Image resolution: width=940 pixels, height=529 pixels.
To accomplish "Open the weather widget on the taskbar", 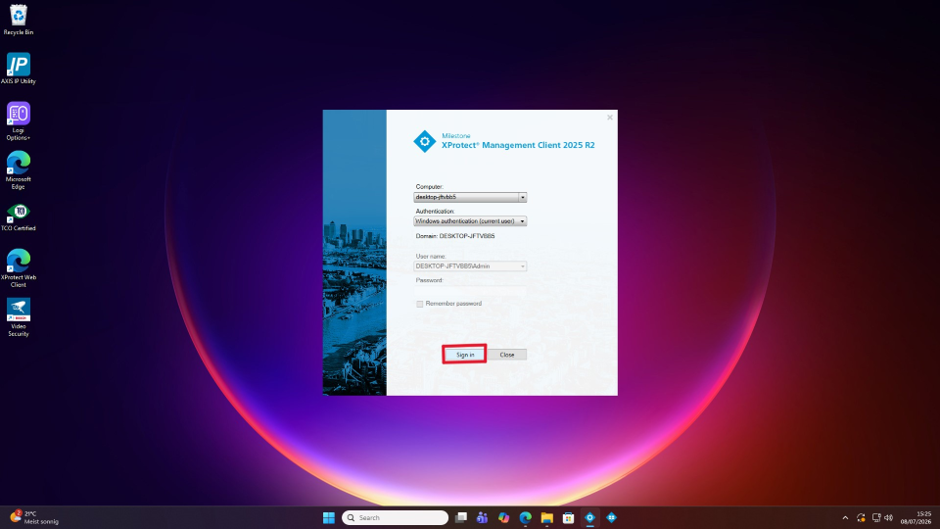I will [35, 518].
